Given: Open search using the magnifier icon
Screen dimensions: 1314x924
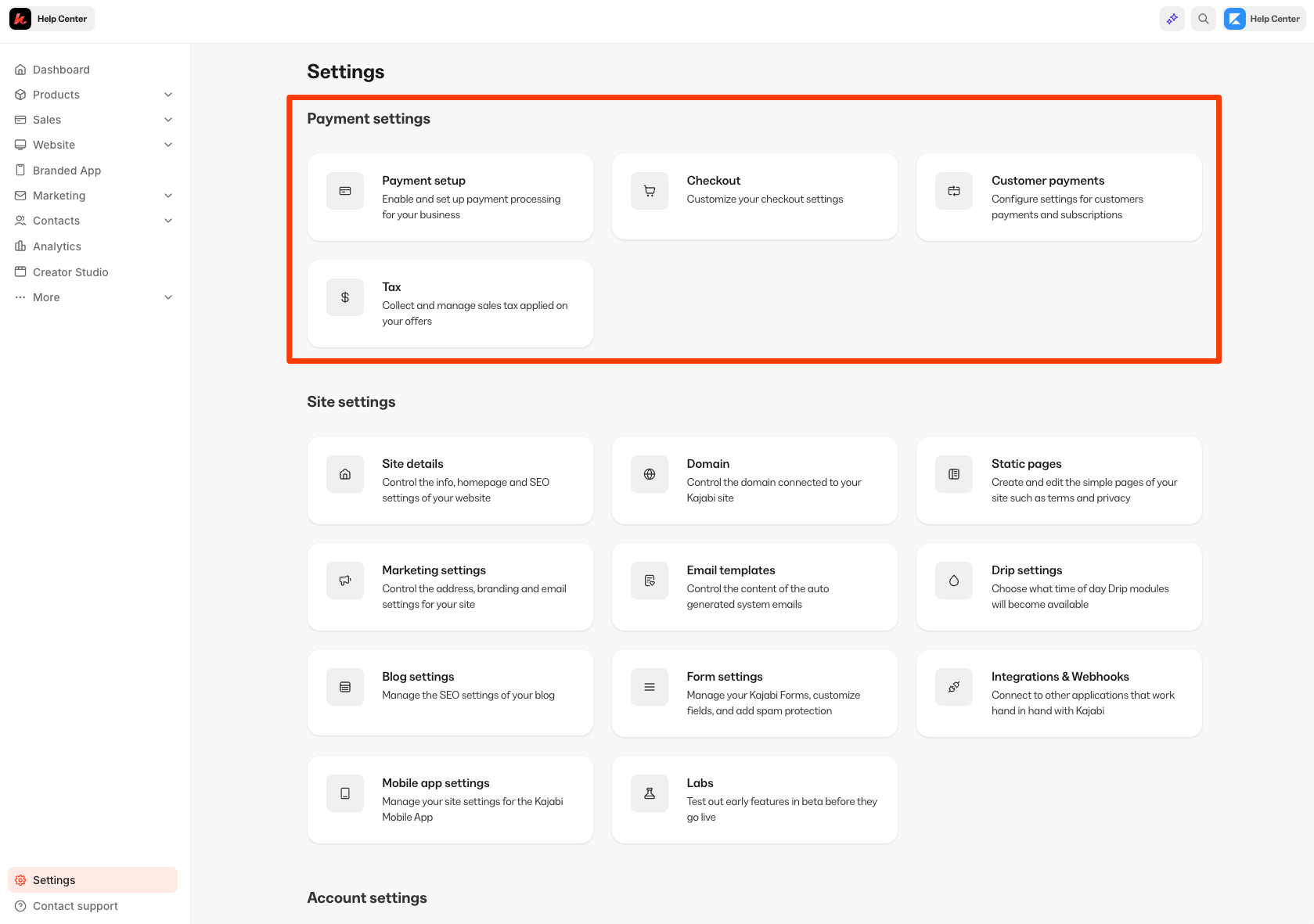Looking at the screenshot, I should (1203, 18).
